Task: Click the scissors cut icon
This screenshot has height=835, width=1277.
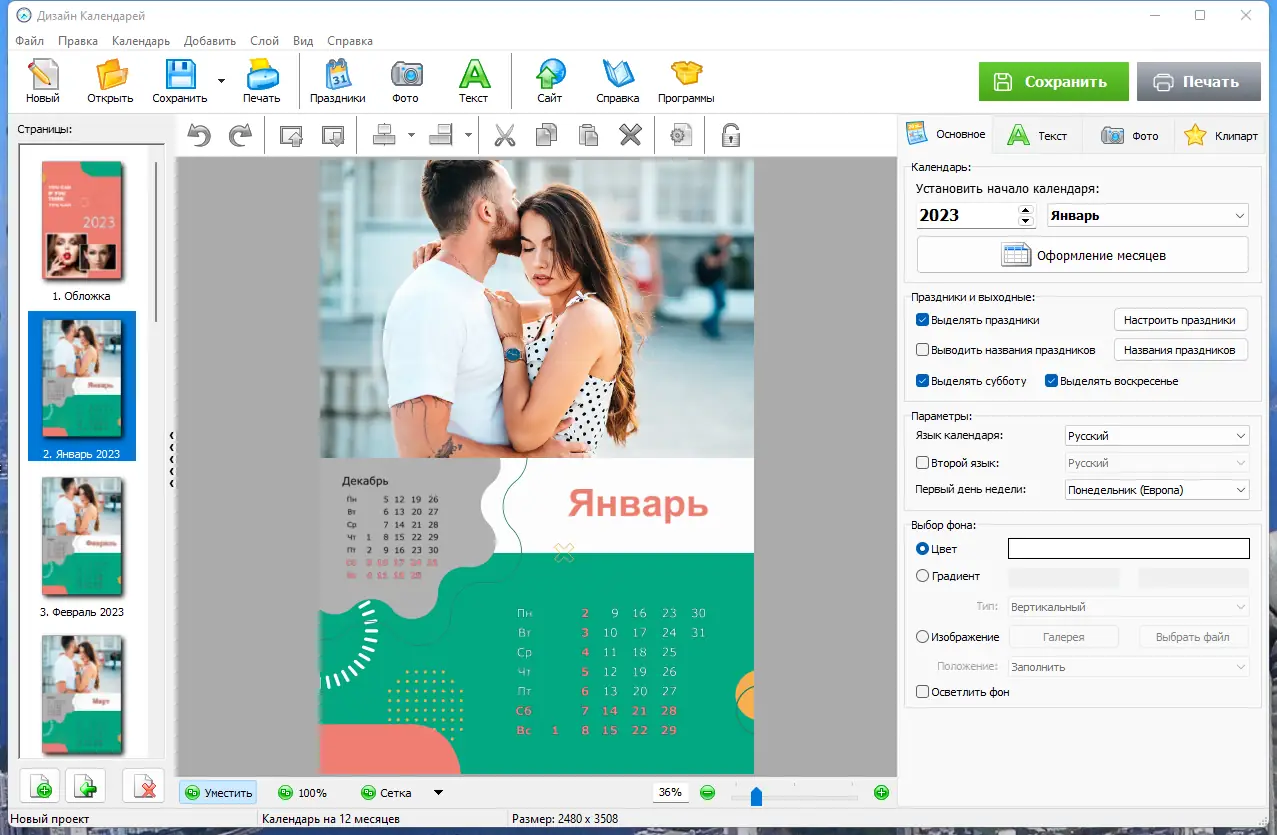Action: click(505, 135)
